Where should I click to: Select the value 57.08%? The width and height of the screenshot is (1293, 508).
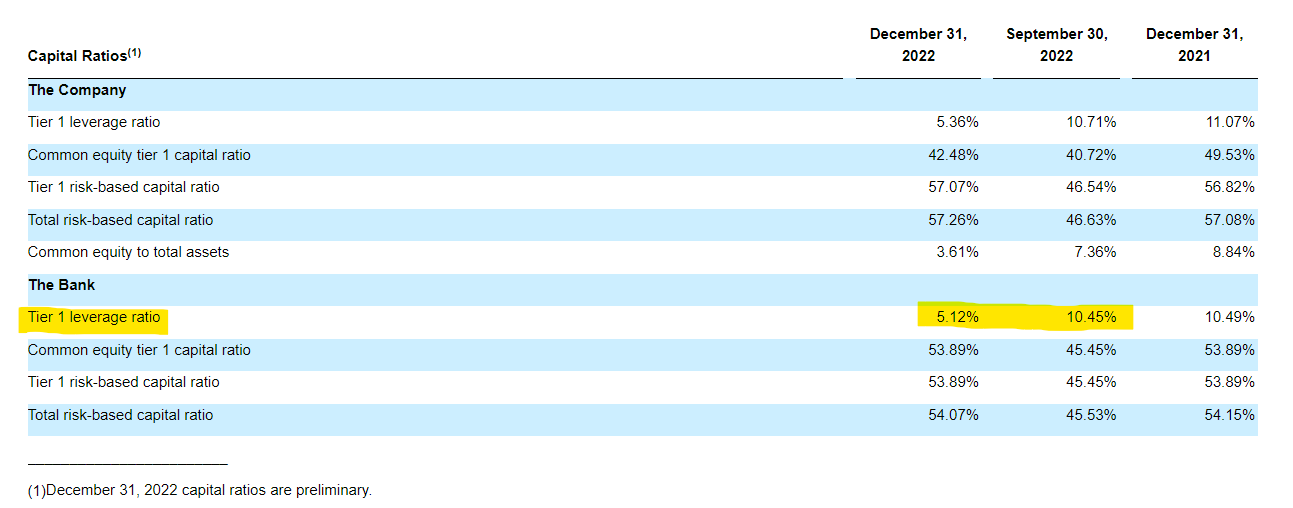[1230, 220]
